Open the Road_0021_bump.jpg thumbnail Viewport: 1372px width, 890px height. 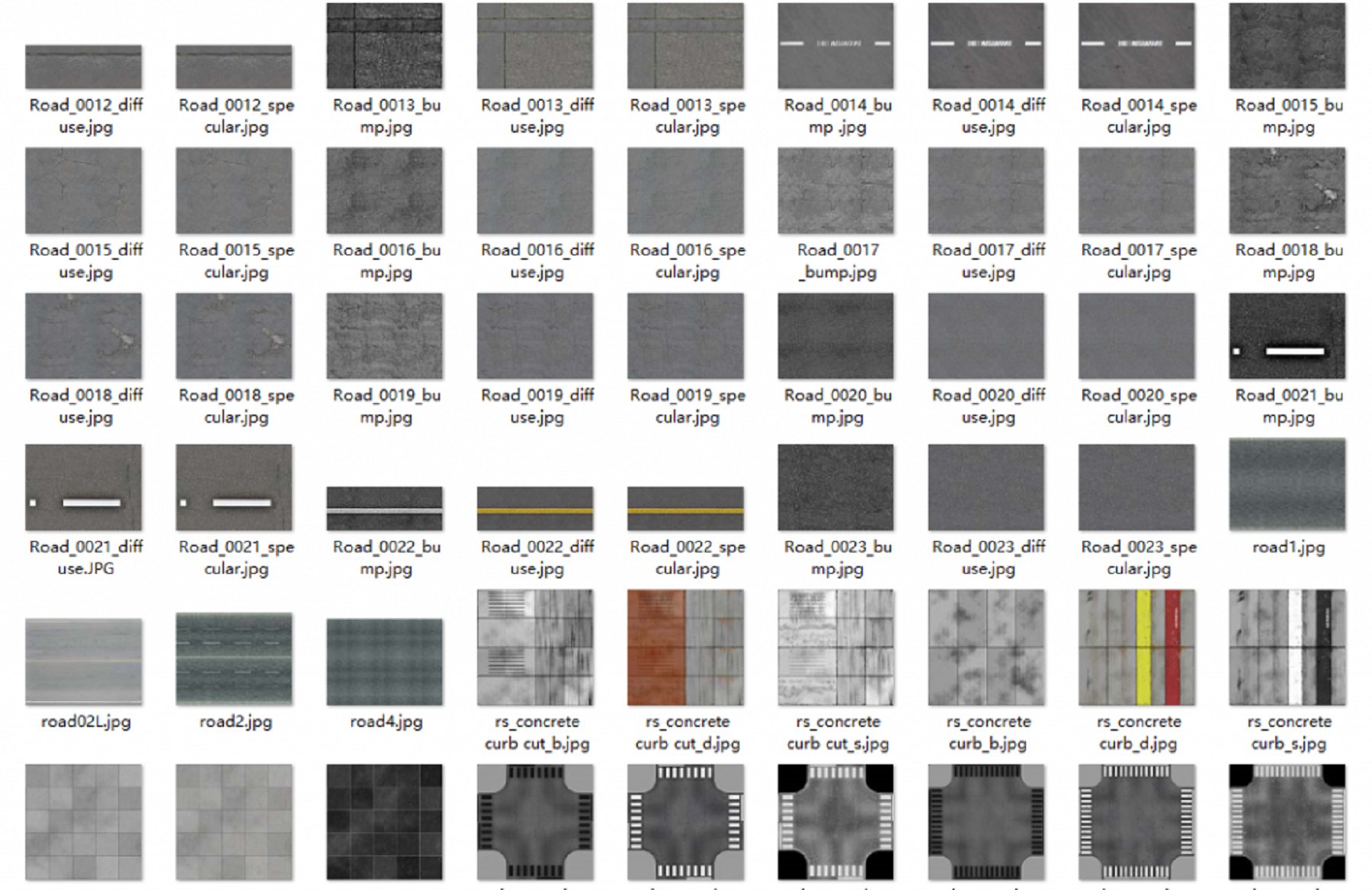pos(1287,336)
